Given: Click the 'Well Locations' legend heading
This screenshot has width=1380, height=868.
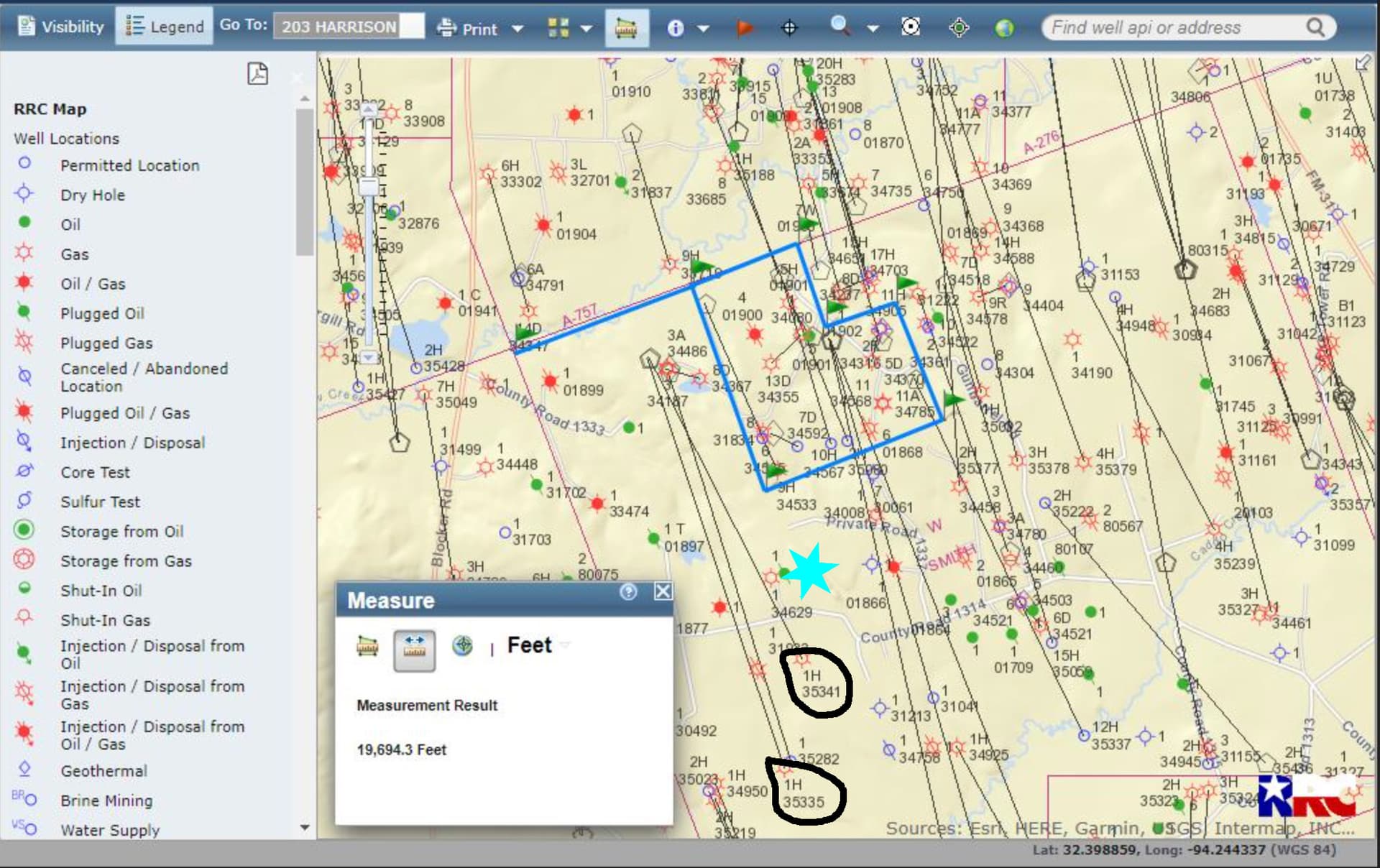Looking at the screenshot, I should (66, 139).
